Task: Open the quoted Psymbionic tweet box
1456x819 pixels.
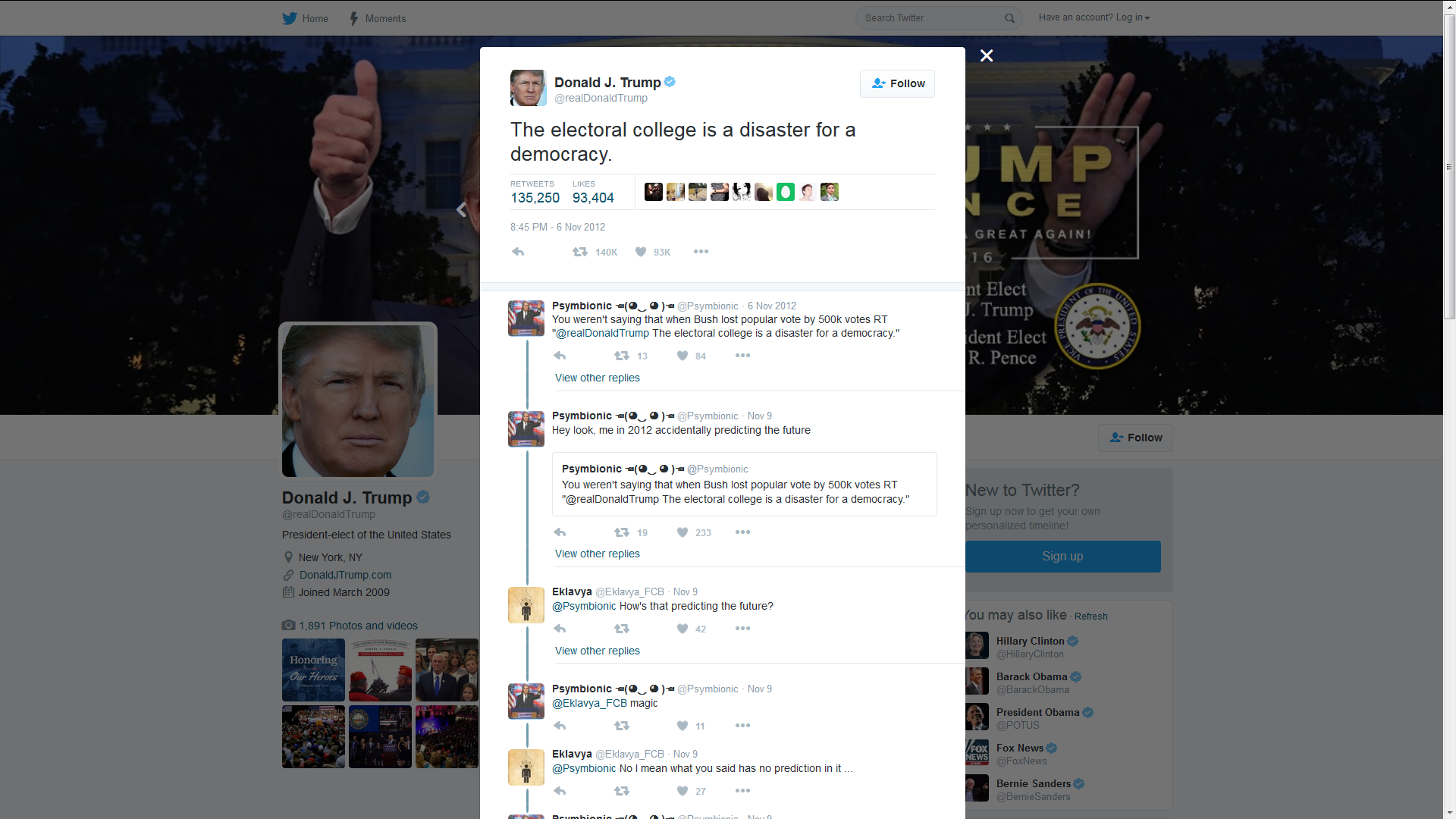Action: [744, 484]
